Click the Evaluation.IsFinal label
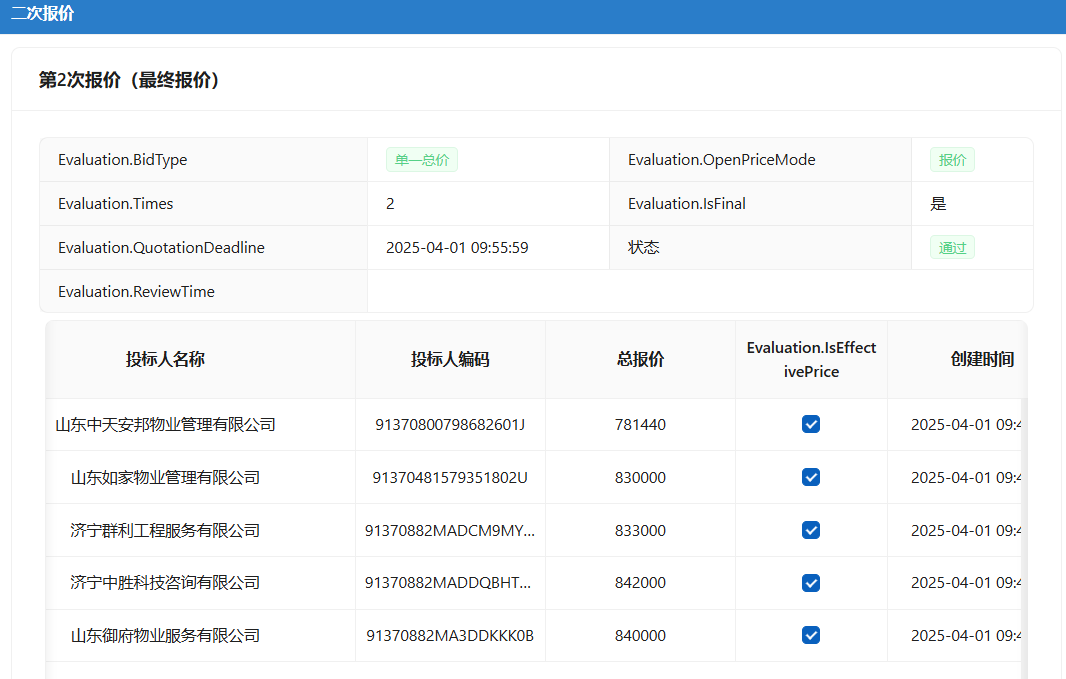The height and width of the screenshot is (679, 1066). pyautogui.click(x=687, y=204)
